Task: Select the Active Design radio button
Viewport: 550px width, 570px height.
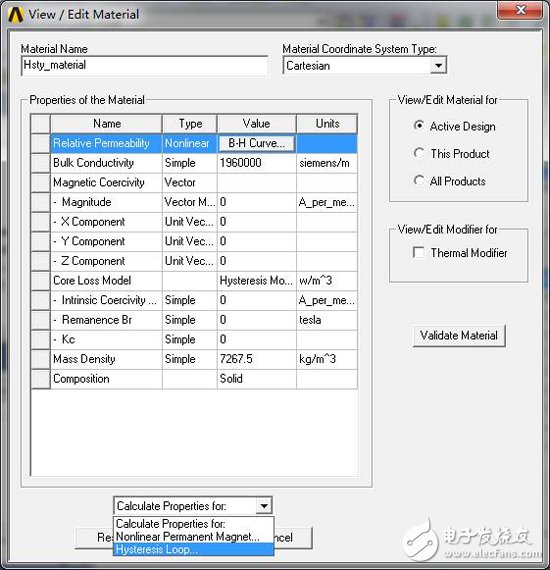Action: pos(419,126)
